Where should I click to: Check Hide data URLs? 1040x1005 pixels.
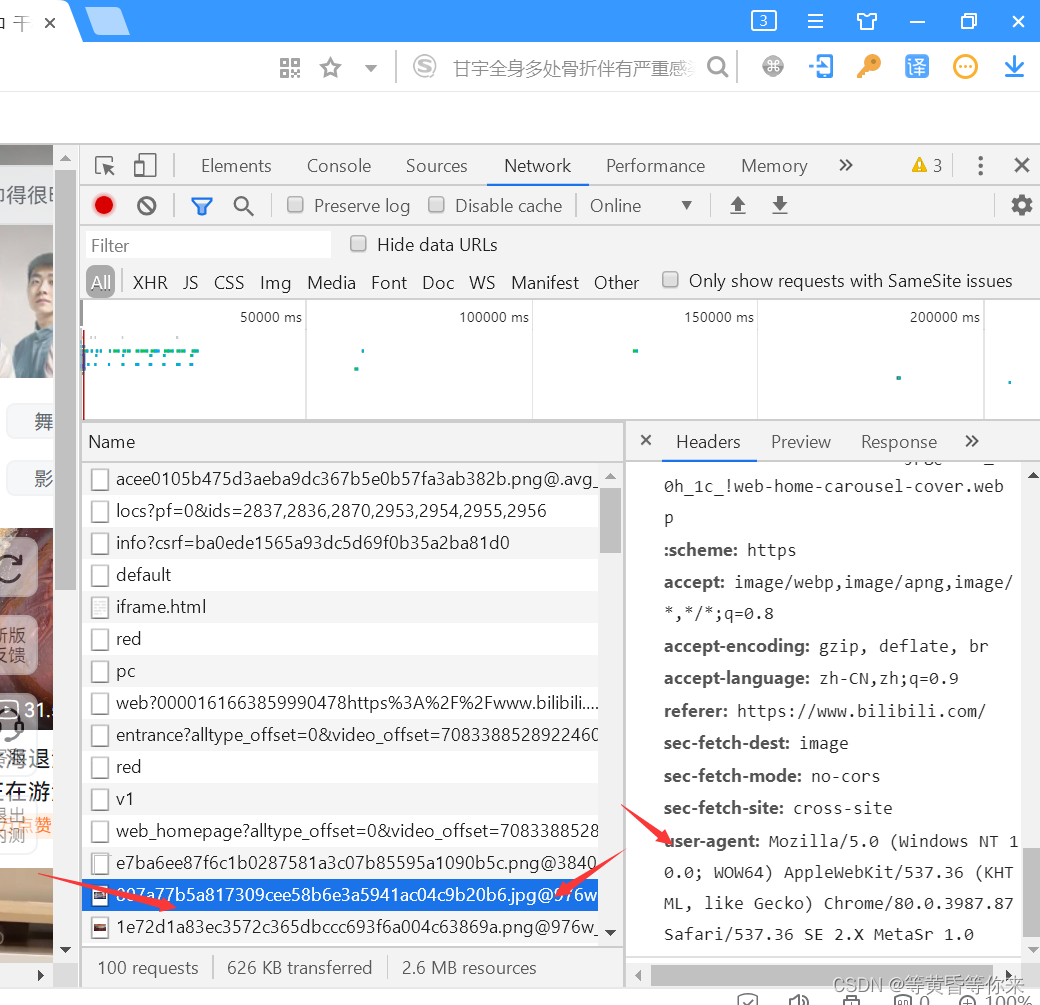click(358, 244)
